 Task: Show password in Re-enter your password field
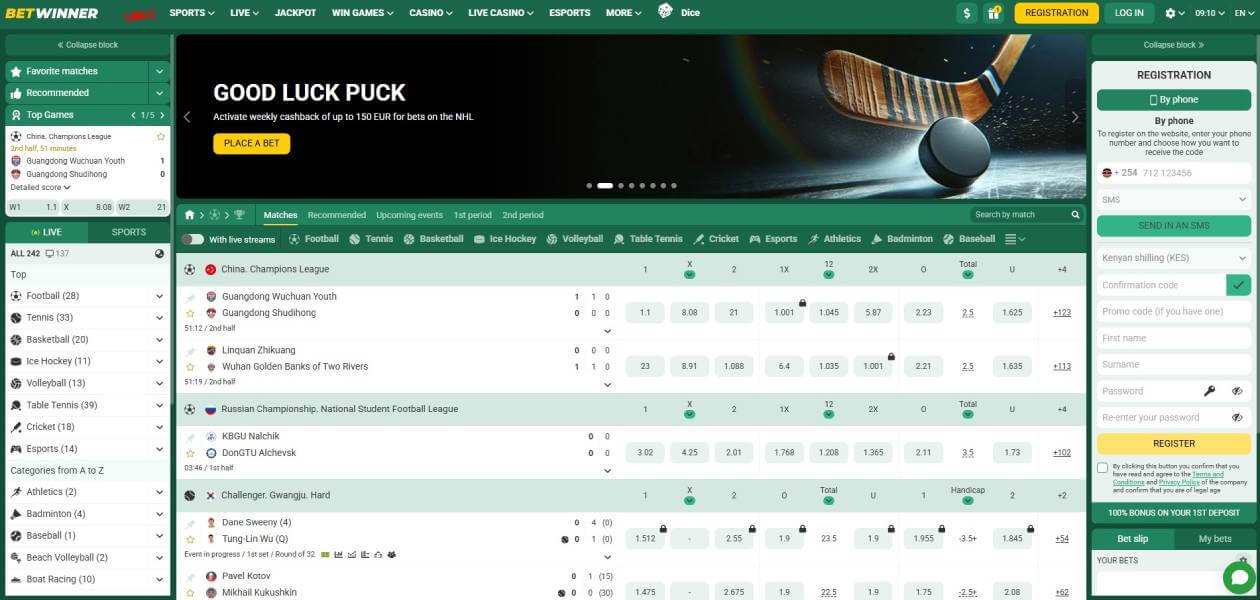pyautogui.click(x=1237, y=417)
